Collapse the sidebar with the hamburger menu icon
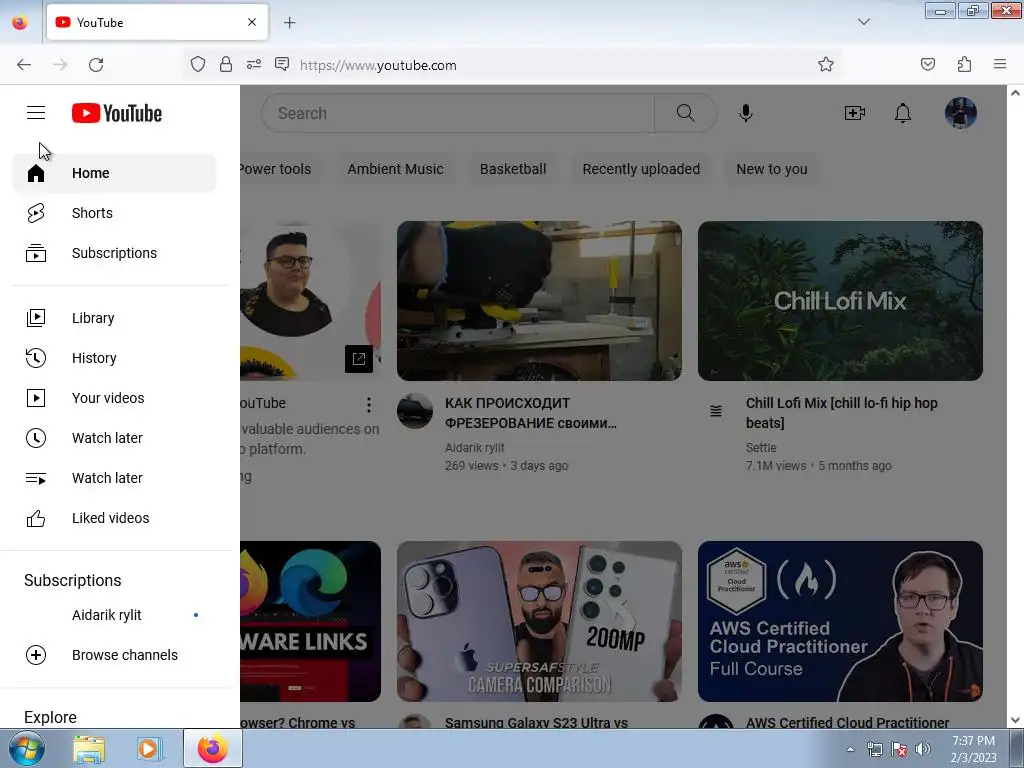The width and height of the screenshot is (1024, 768). pos(36,113)
